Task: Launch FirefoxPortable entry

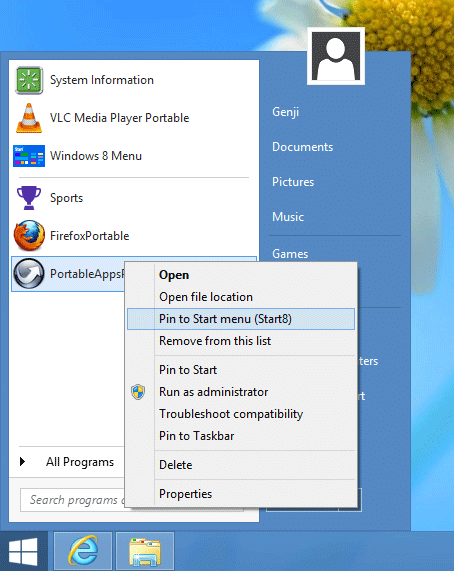Action: coord(134,236)
